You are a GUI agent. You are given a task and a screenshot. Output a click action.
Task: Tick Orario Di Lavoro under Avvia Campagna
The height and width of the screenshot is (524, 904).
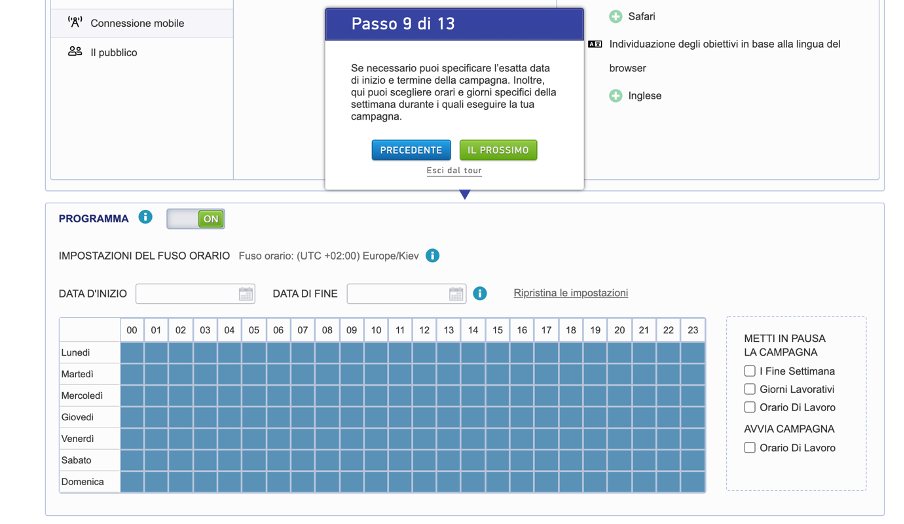750,448
